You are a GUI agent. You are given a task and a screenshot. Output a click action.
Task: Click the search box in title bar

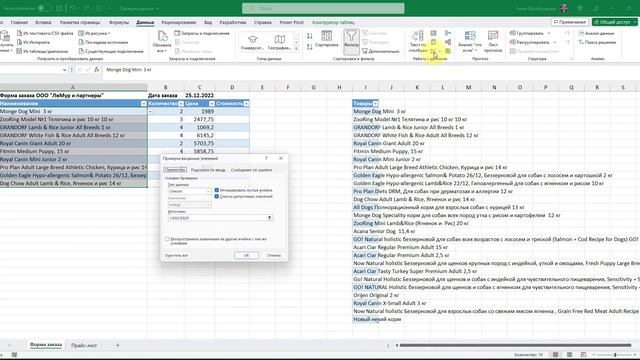tap(323, 8)
